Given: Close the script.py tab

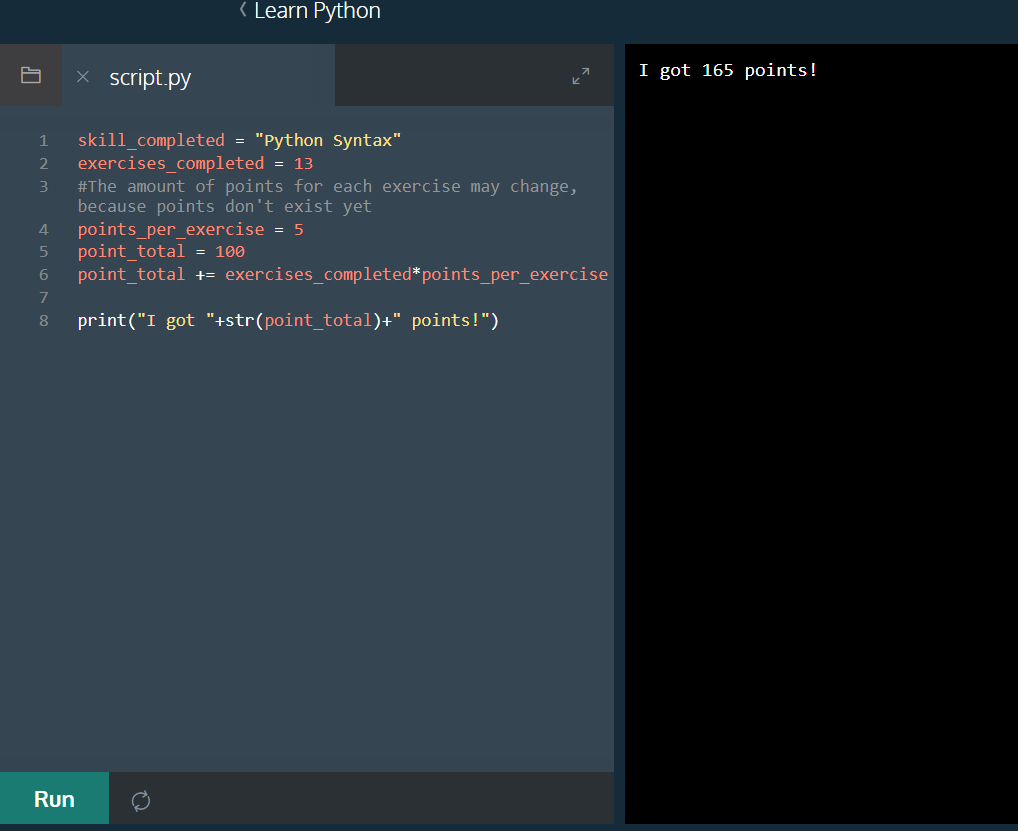Looking at the screenshot, I should [82, 77].
